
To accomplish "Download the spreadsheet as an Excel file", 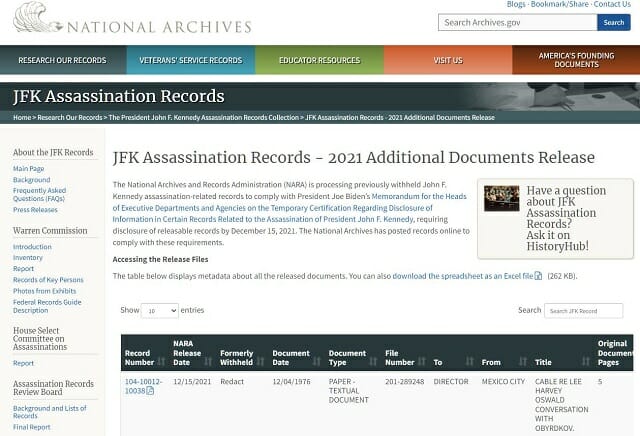I will point(463,276).
